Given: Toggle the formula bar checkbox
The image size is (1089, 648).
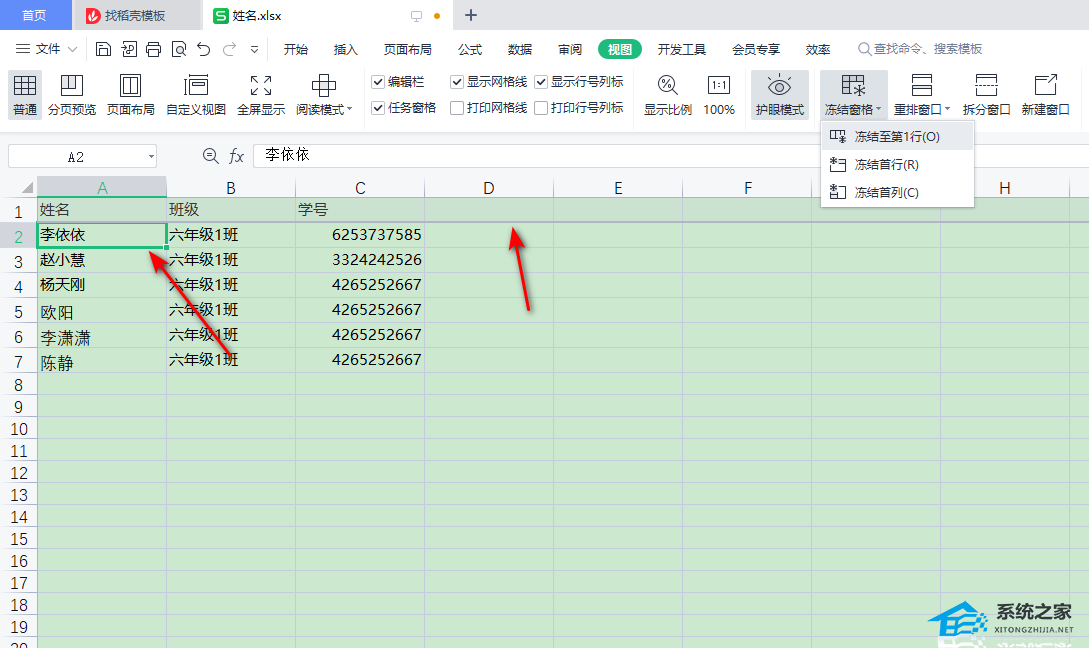Looking at the screenshot, I should [378, 82].
